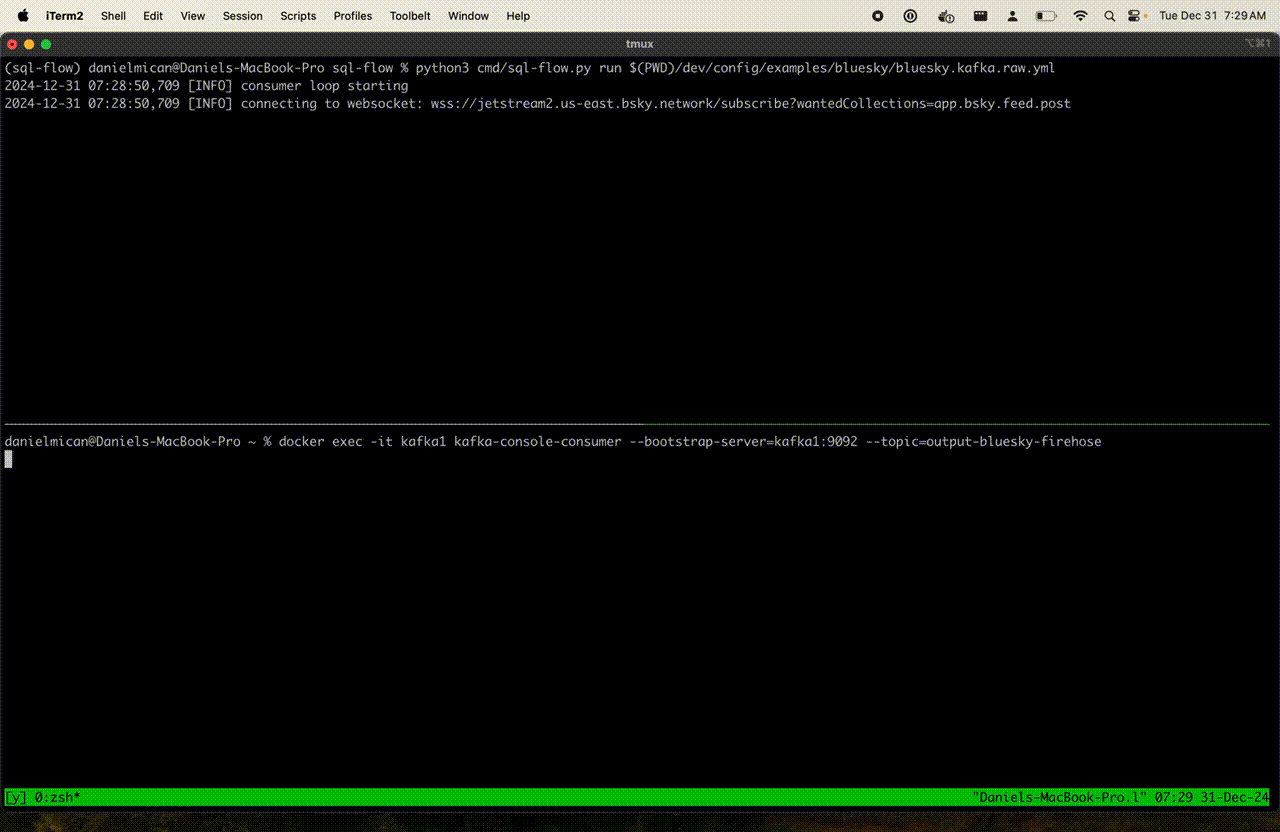Open the Apple menu

pos(23,16)
